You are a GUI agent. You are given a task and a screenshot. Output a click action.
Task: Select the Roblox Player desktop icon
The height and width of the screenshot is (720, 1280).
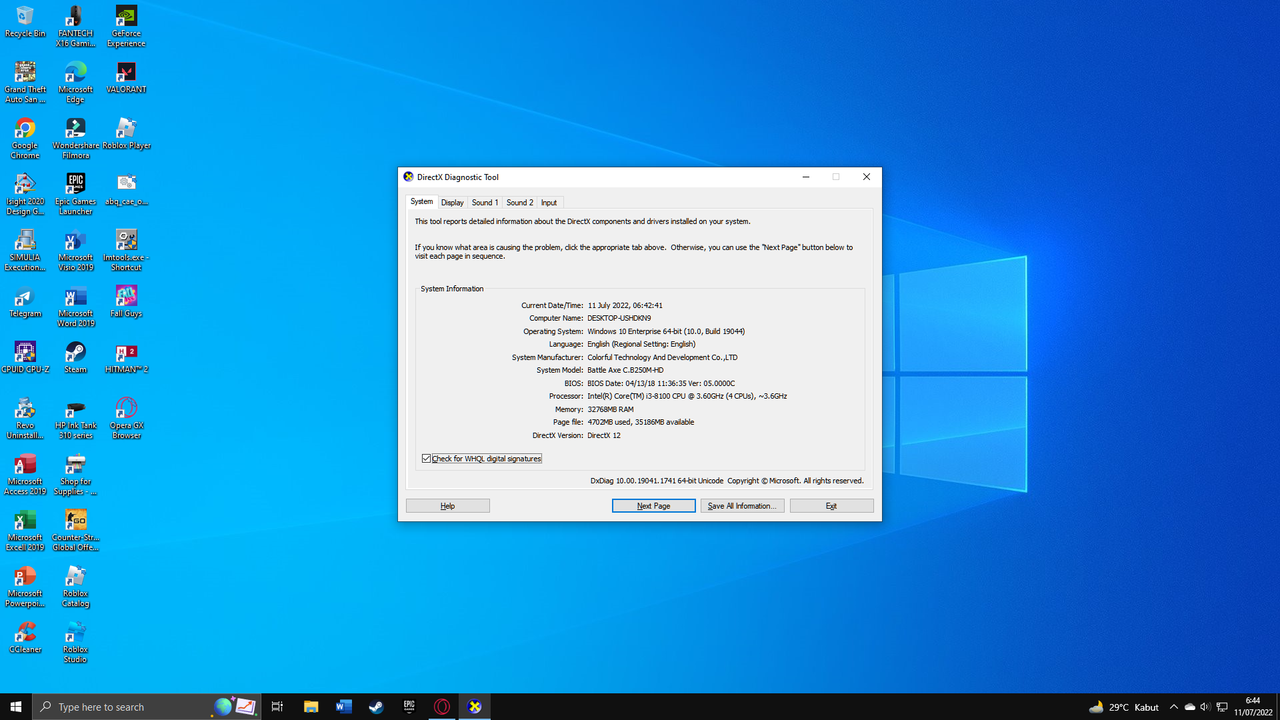pos(126,134)
